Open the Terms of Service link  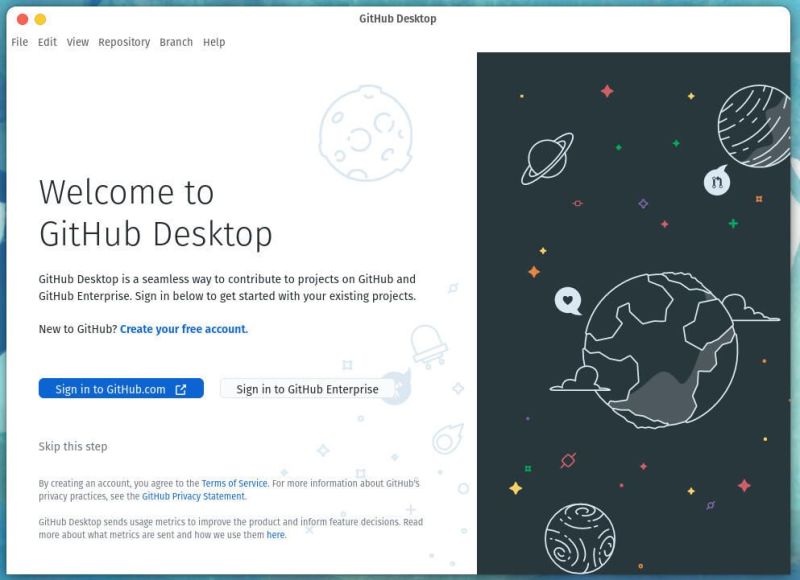pyautogui.click(x=232, y=483)
